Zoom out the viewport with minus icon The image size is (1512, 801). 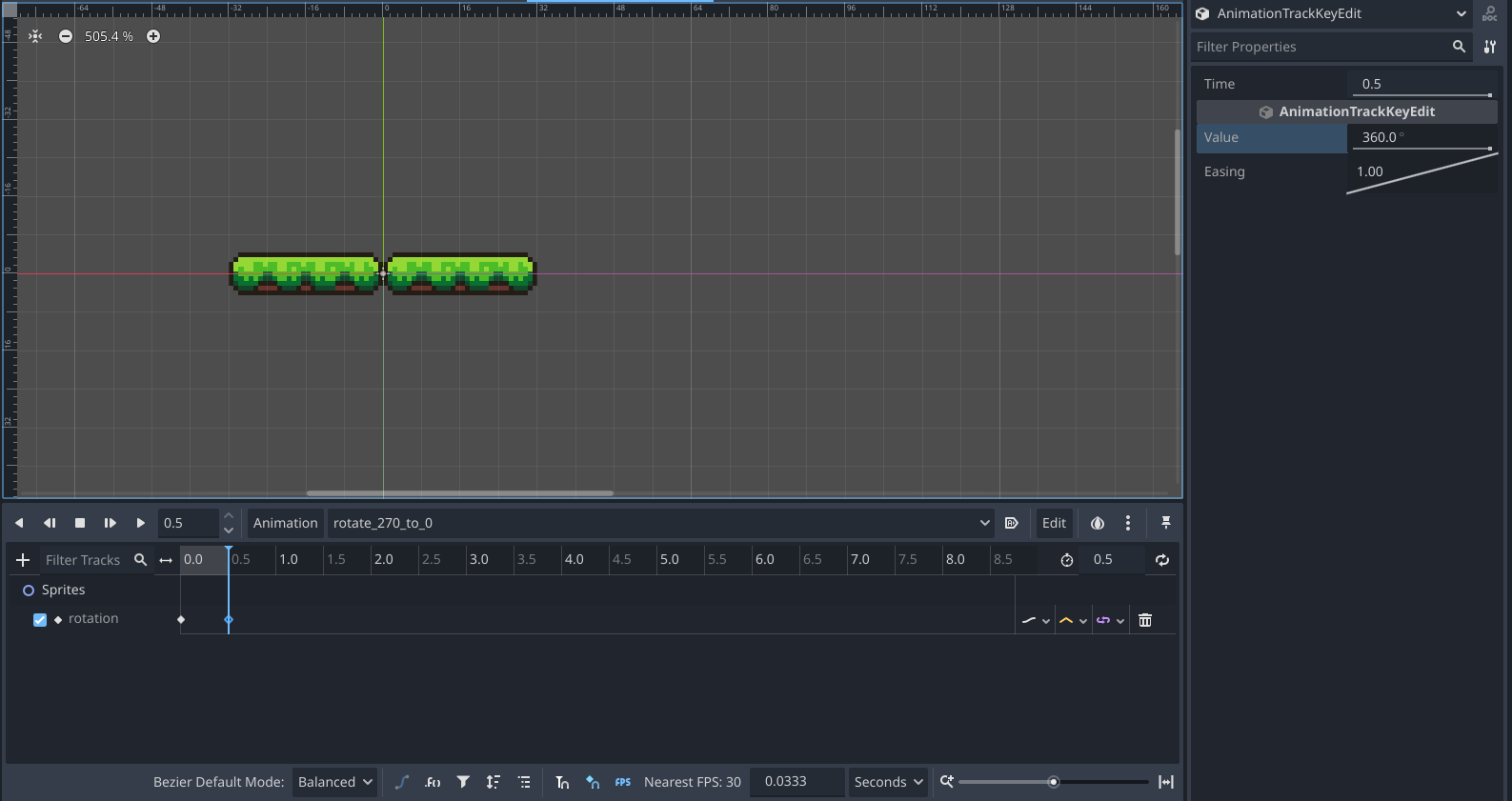[x=66, y=36]
